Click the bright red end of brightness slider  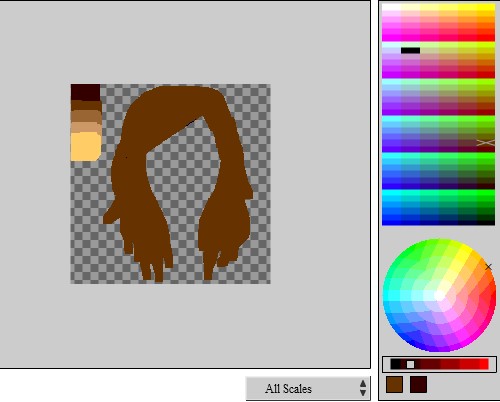(x=484, y=364)
